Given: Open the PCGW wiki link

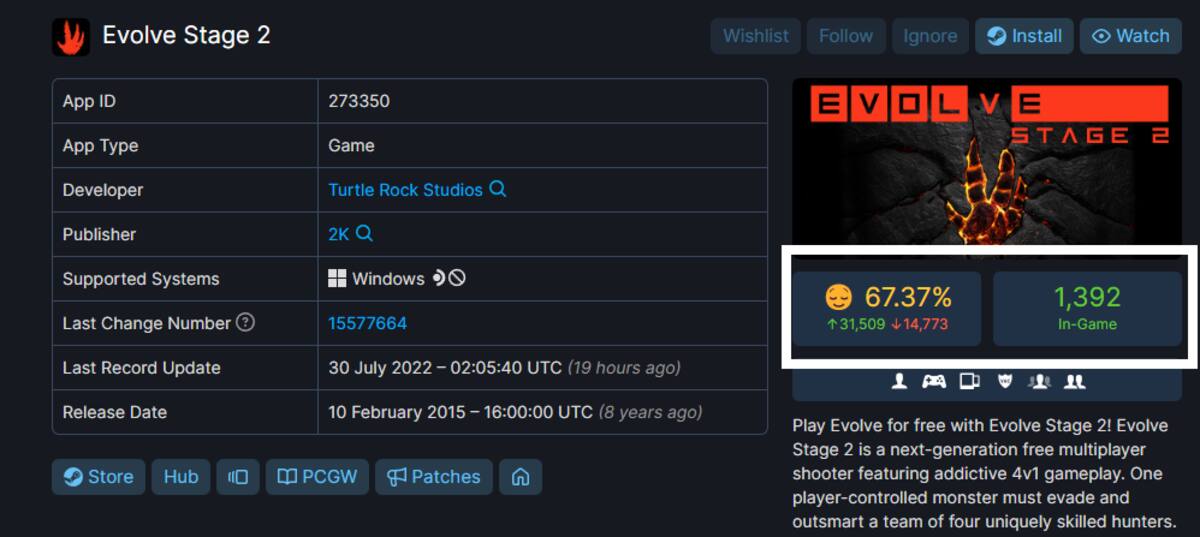Looking at the screenshot, I should (x=318, y=477).
